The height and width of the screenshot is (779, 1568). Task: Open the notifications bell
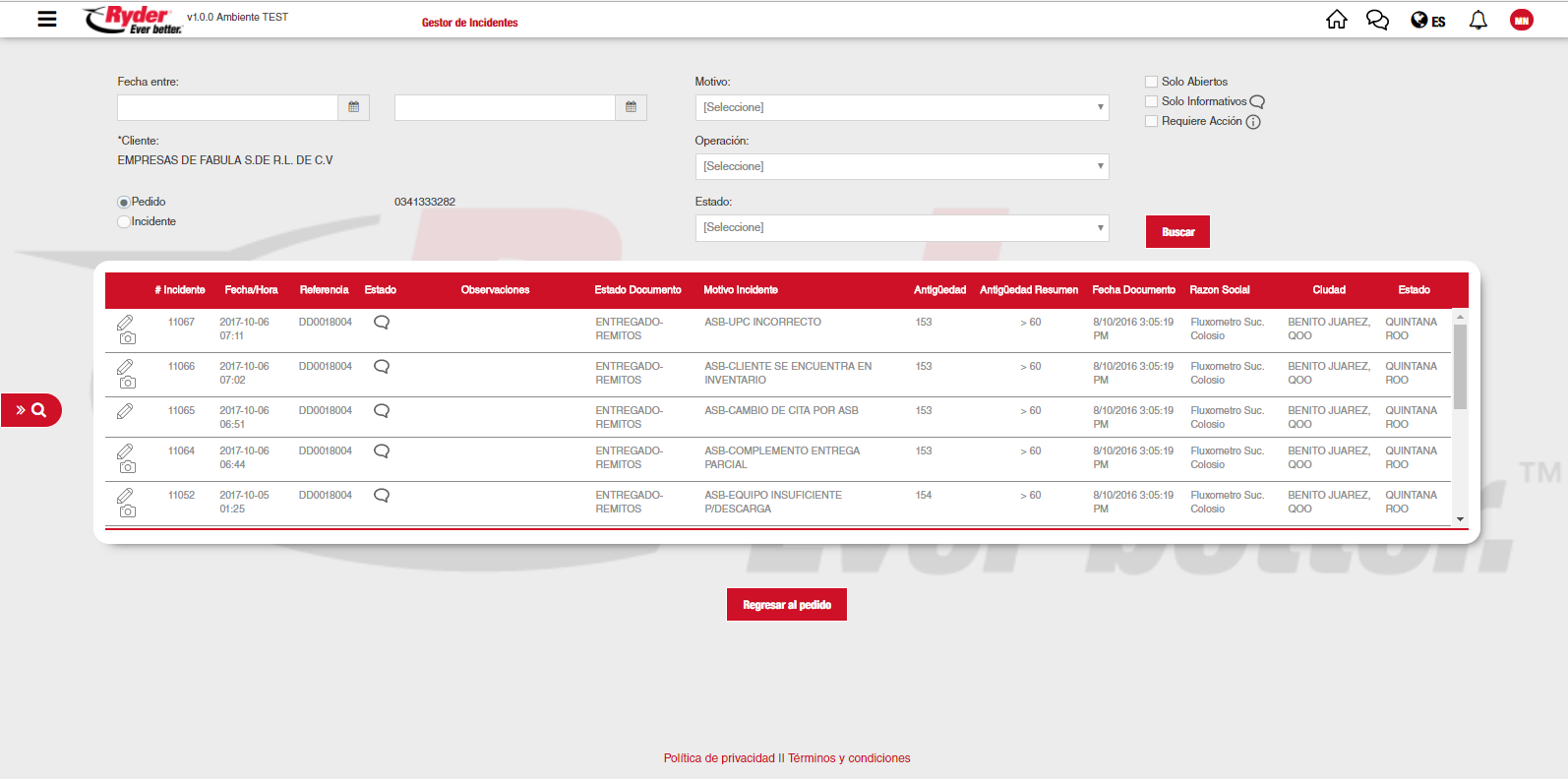[1478, 20]
